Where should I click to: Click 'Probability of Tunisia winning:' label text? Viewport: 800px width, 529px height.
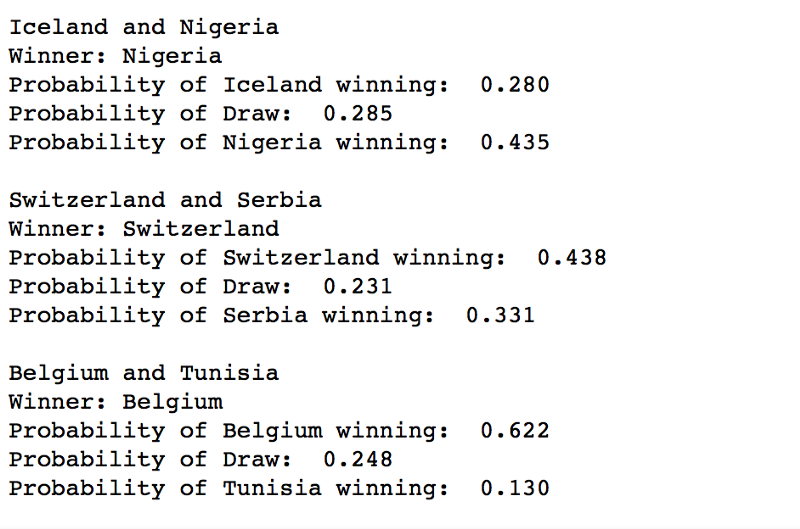pos(229,489)
